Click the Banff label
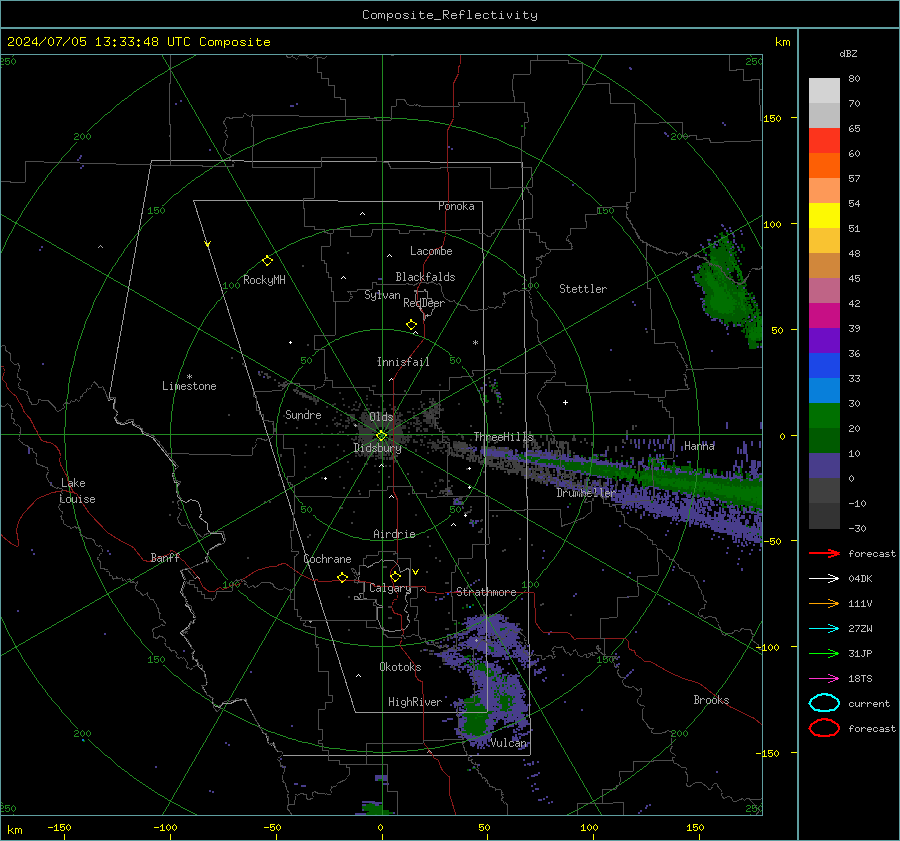Image resolution: width=900 pixels, height=841 pixels. point(165,557)
